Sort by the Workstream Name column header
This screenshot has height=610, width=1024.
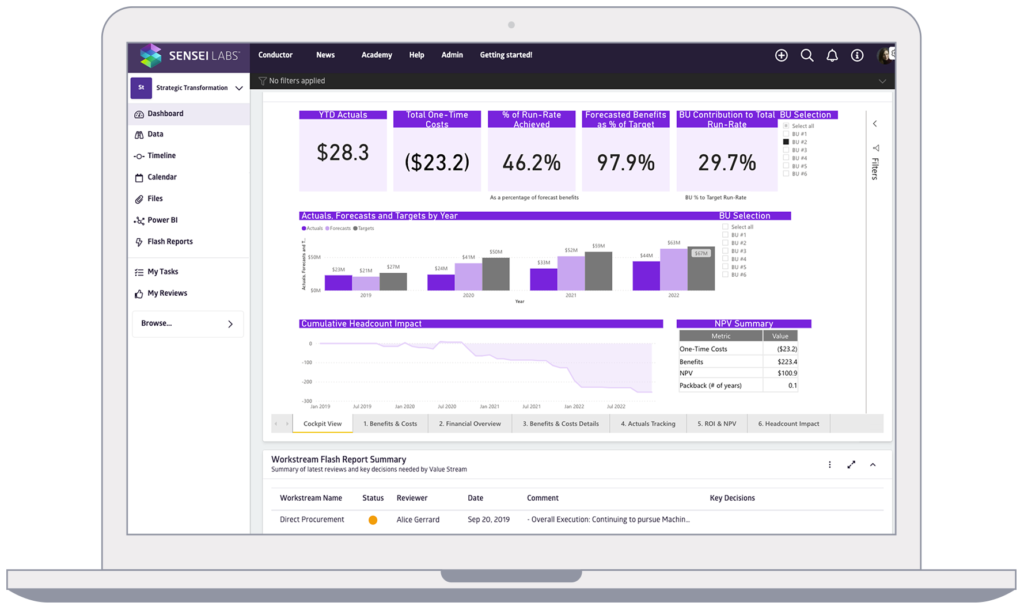311,498
